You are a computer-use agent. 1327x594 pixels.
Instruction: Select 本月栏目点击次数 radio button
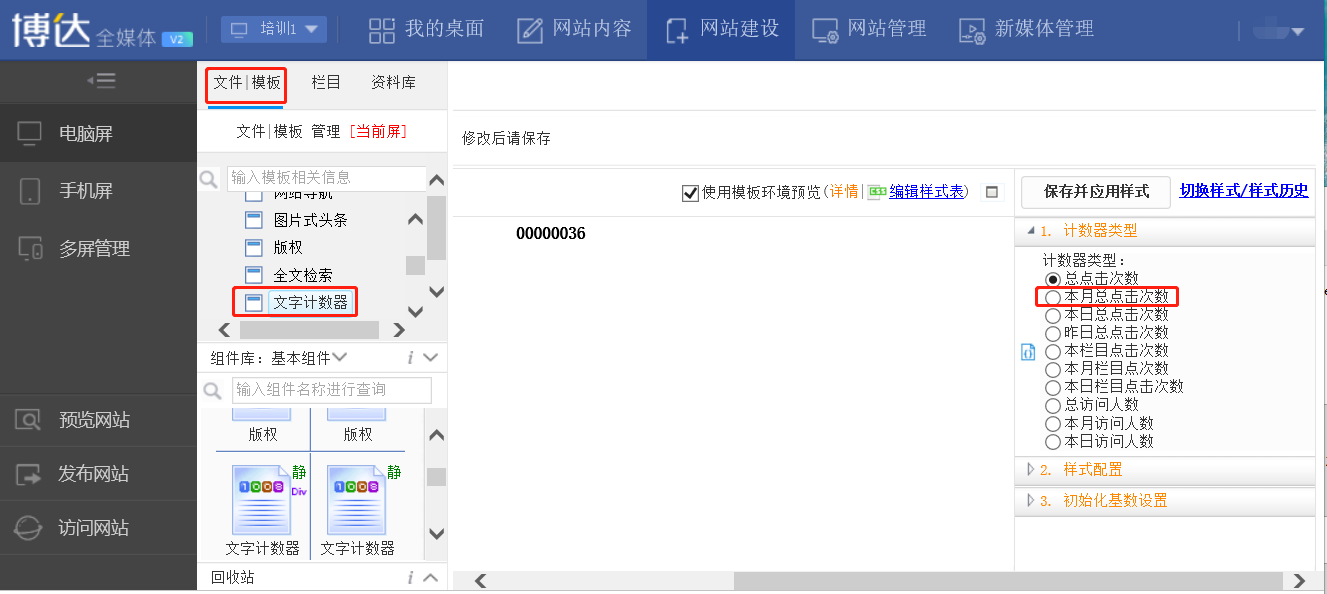(x=1052, y=369)
